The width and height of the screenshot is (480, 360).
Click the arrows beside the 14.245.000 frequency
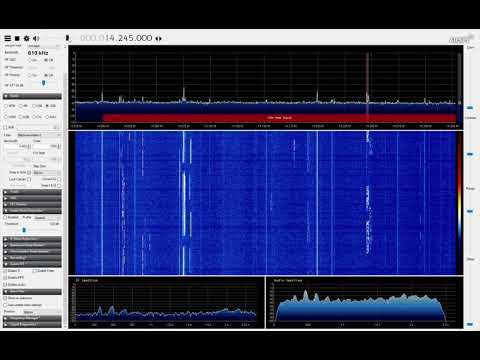[159, 39]
